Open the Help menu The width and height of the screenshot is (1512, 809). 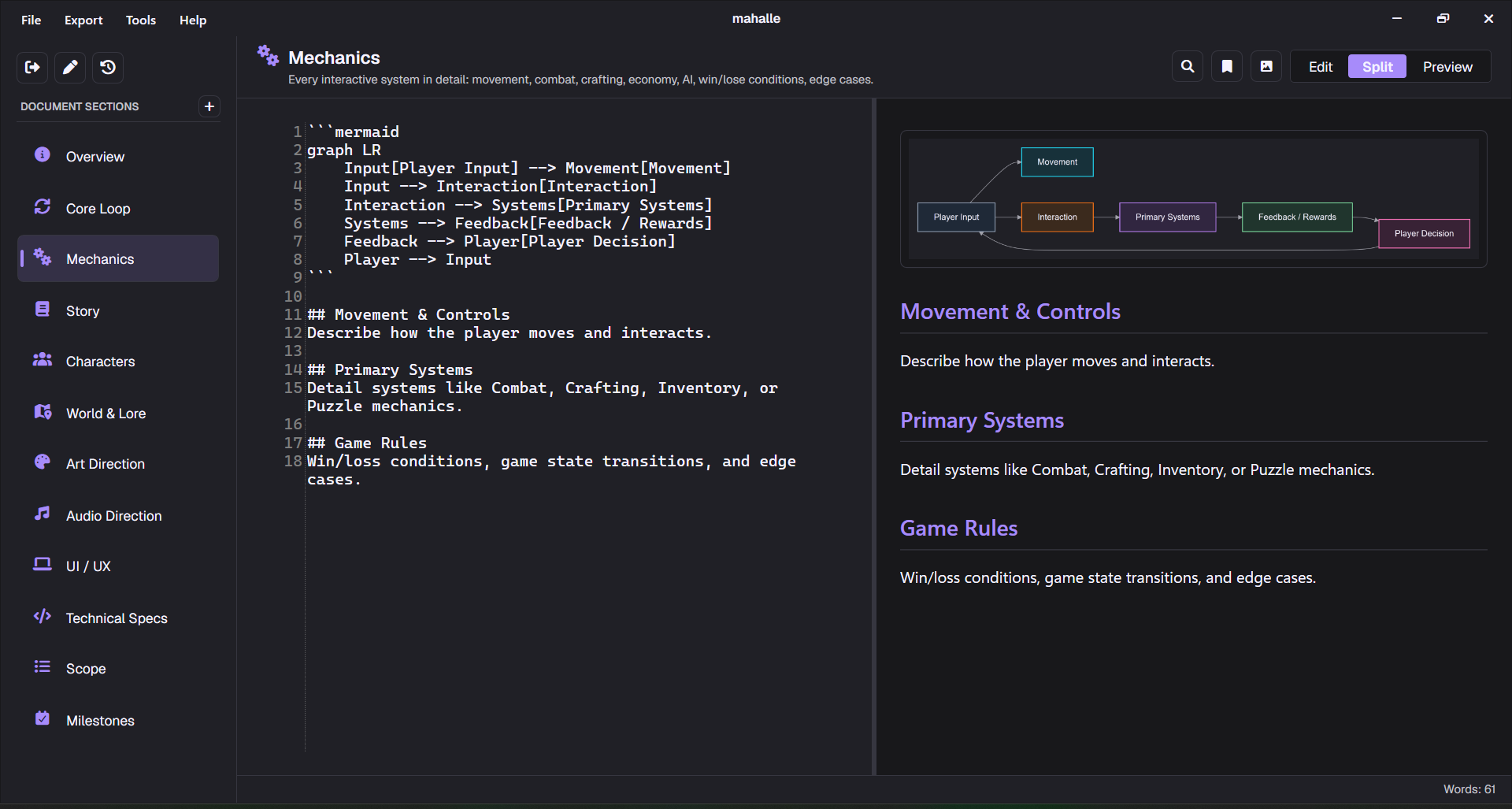coord(193,20)
